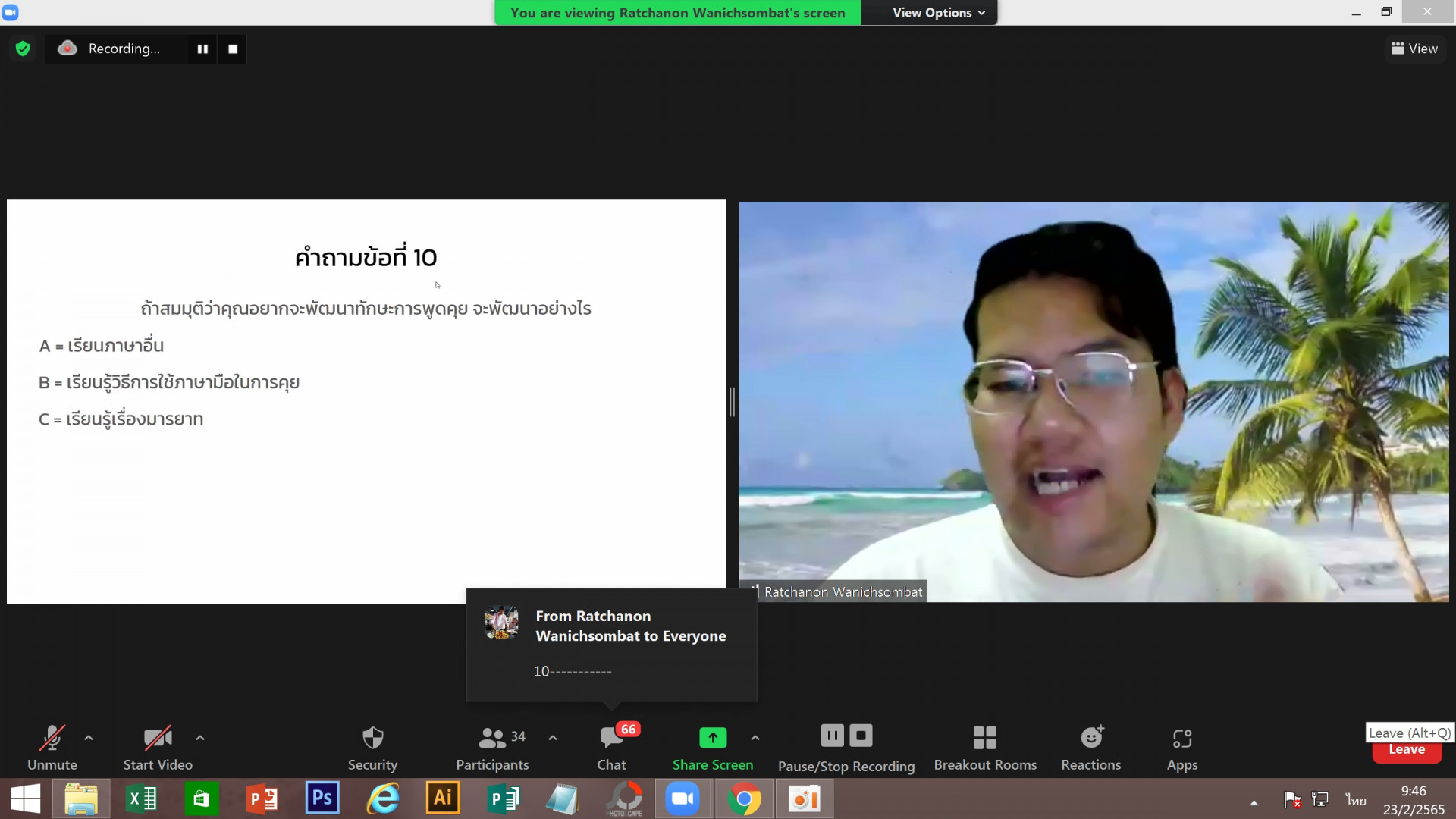The height and width of the screenshot is (819, 1456).
Task: Change layout with the View button
Action: 1414,49
